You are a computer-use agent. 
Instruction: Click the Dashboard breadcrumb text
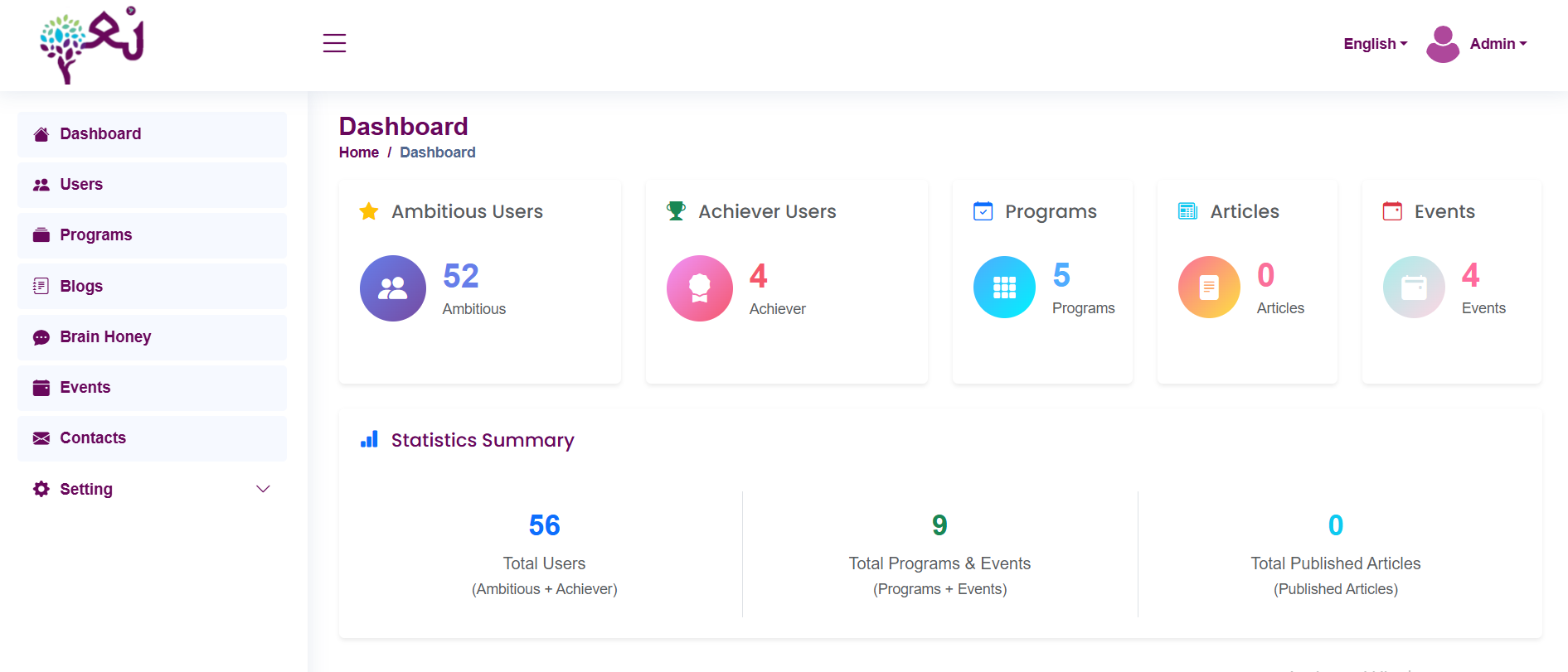click(438, 152)
